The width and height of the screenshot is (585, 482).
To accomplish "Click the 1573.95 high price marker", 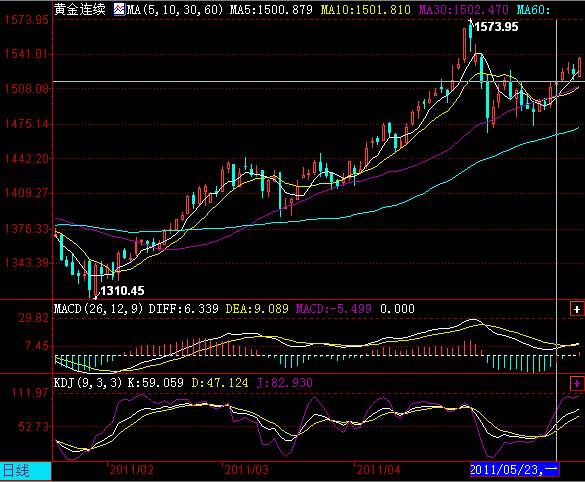I will pos(497,27).
